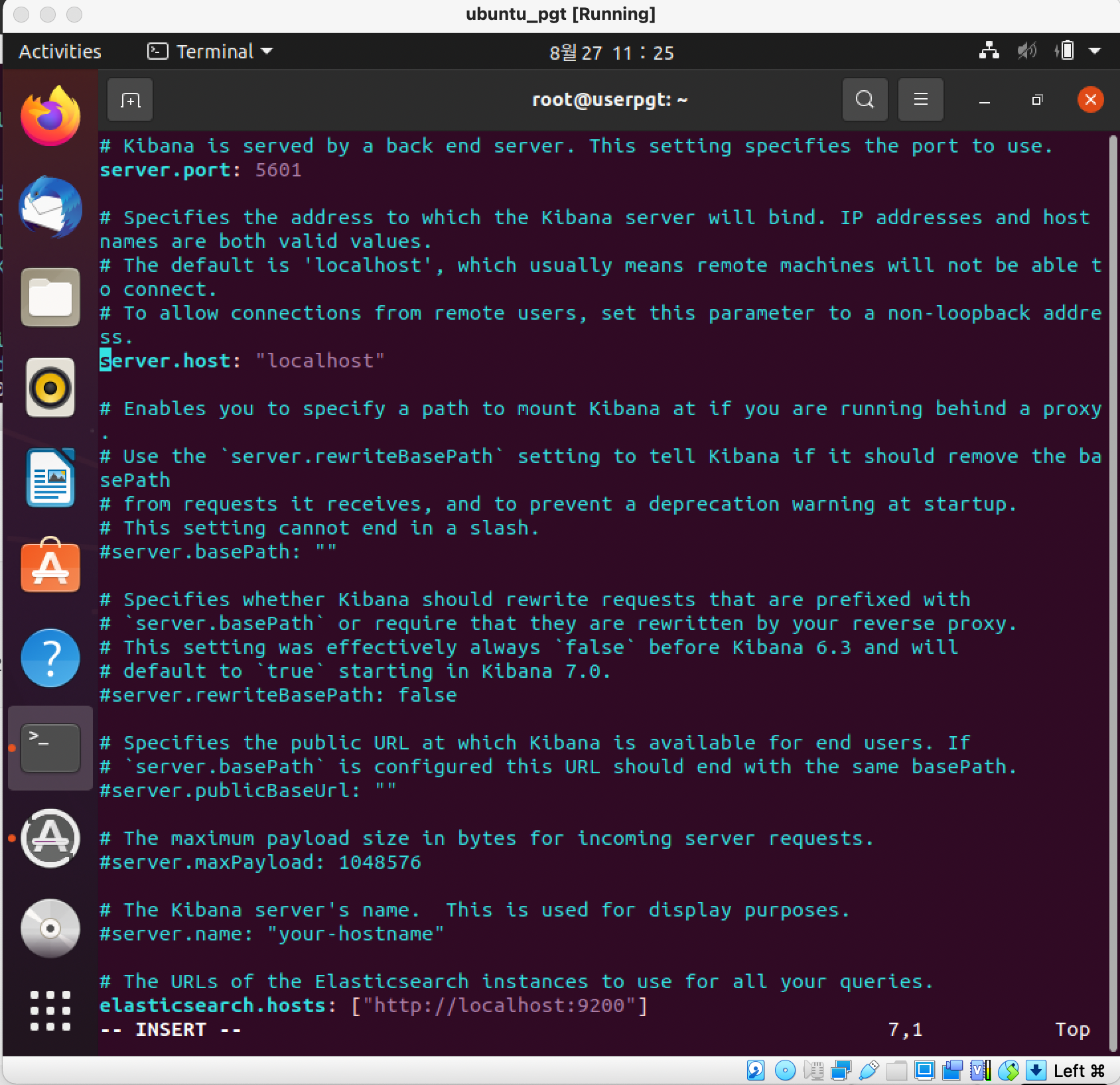Launch Thunderbird mail from the dock
The height and width of the screenshot is (1085, 1120).
pos(50,206)
